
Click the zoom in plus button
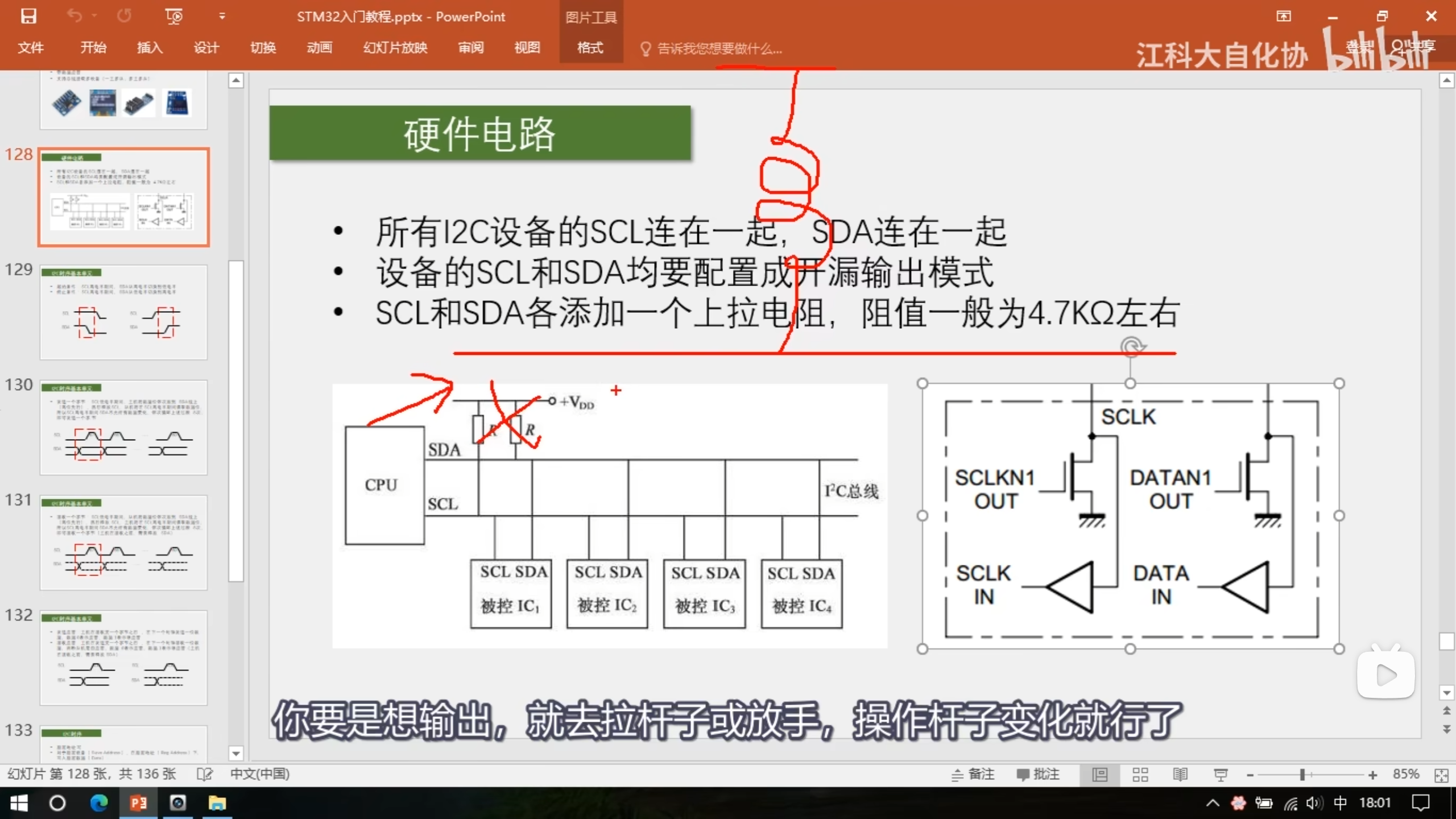point(1372,775)
